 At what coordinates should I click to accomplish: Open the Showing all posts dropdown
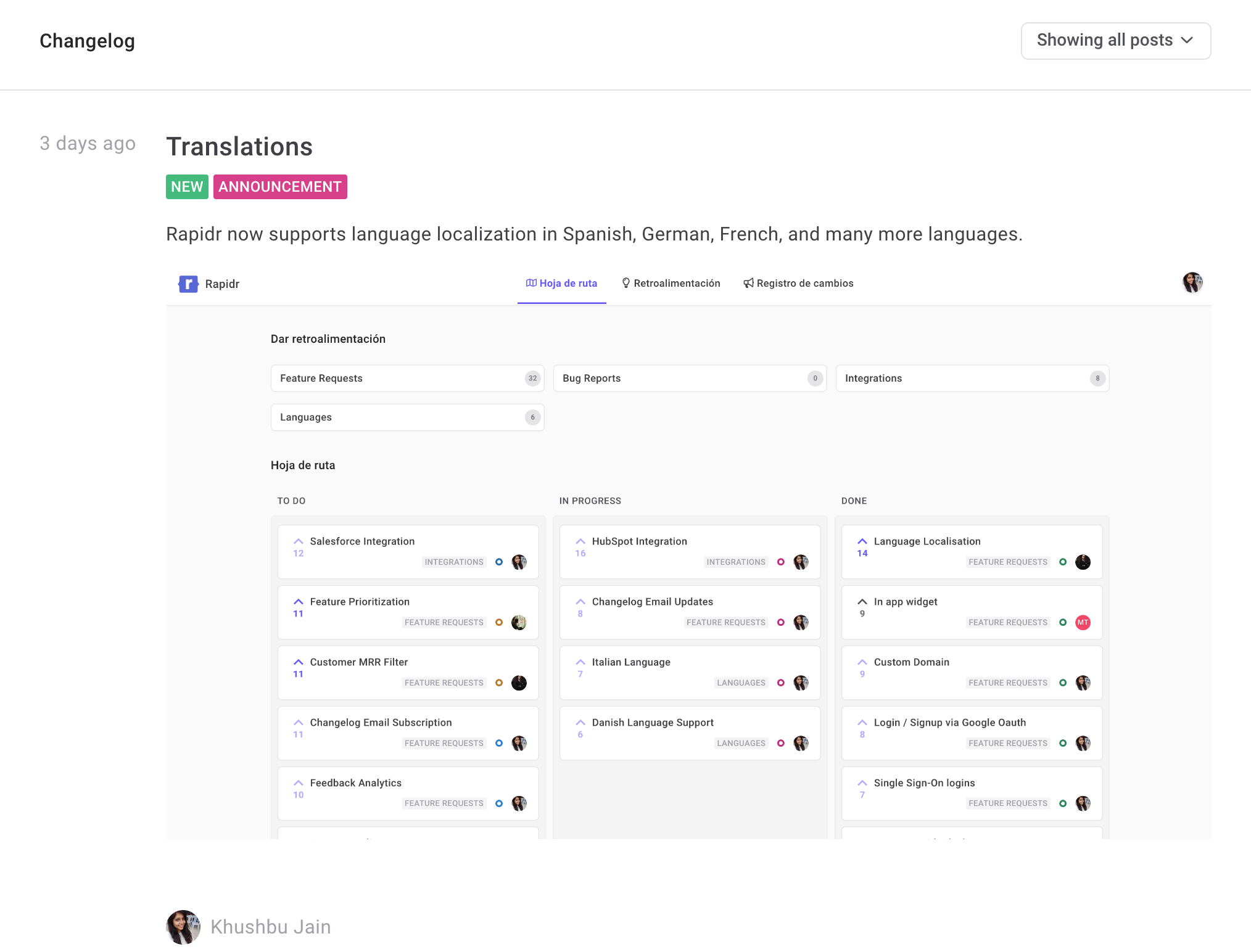pyautogui.click(x=1114, y=40)
